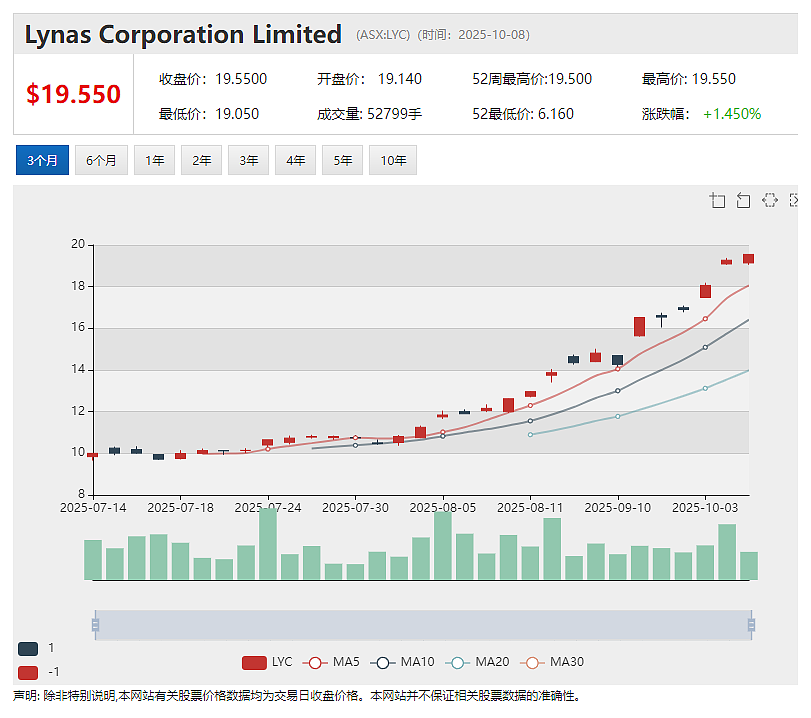The width and height of the screenshot is (811, 718).
Task: Click the 声明 disclaimer text line
Action: point(296,696)
